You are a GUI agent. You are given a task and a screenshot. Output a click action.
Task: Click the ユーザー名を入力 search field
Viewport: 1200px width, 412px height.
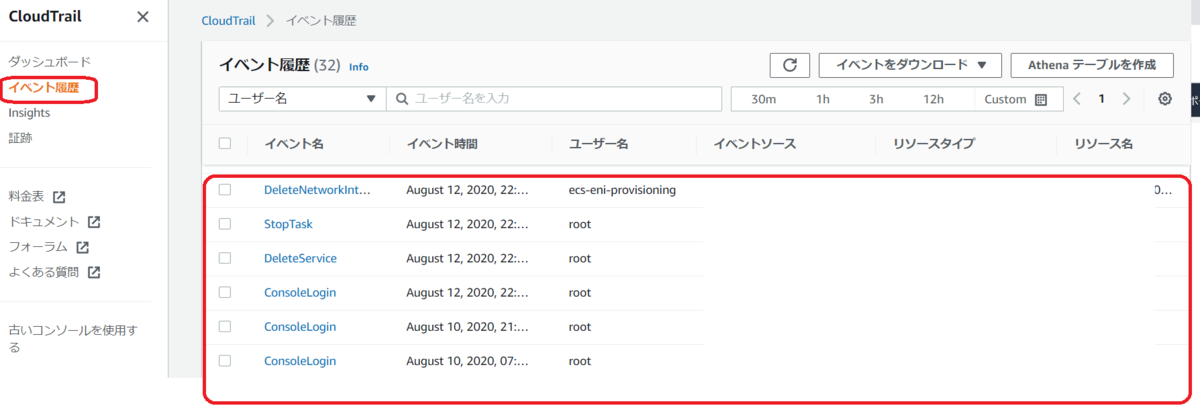(x=554, y=99)
